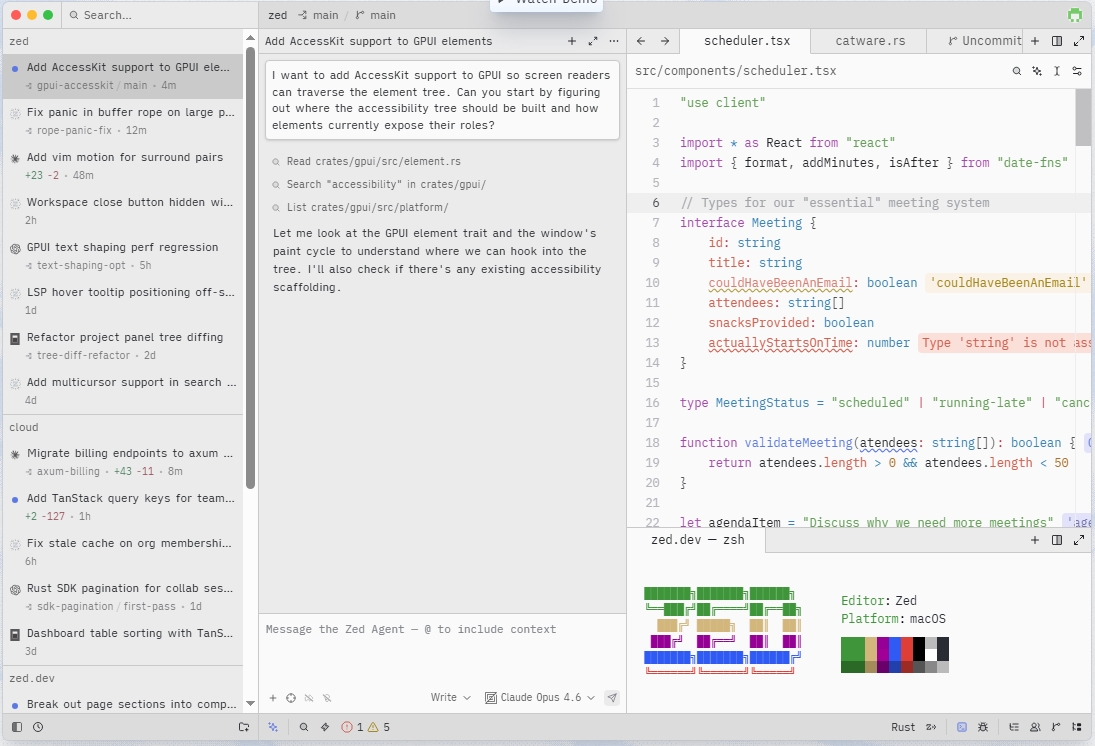Click 'Search "accessibility" in crates/gpui/' tool call
1095x746 pixels.
point(379,184)
